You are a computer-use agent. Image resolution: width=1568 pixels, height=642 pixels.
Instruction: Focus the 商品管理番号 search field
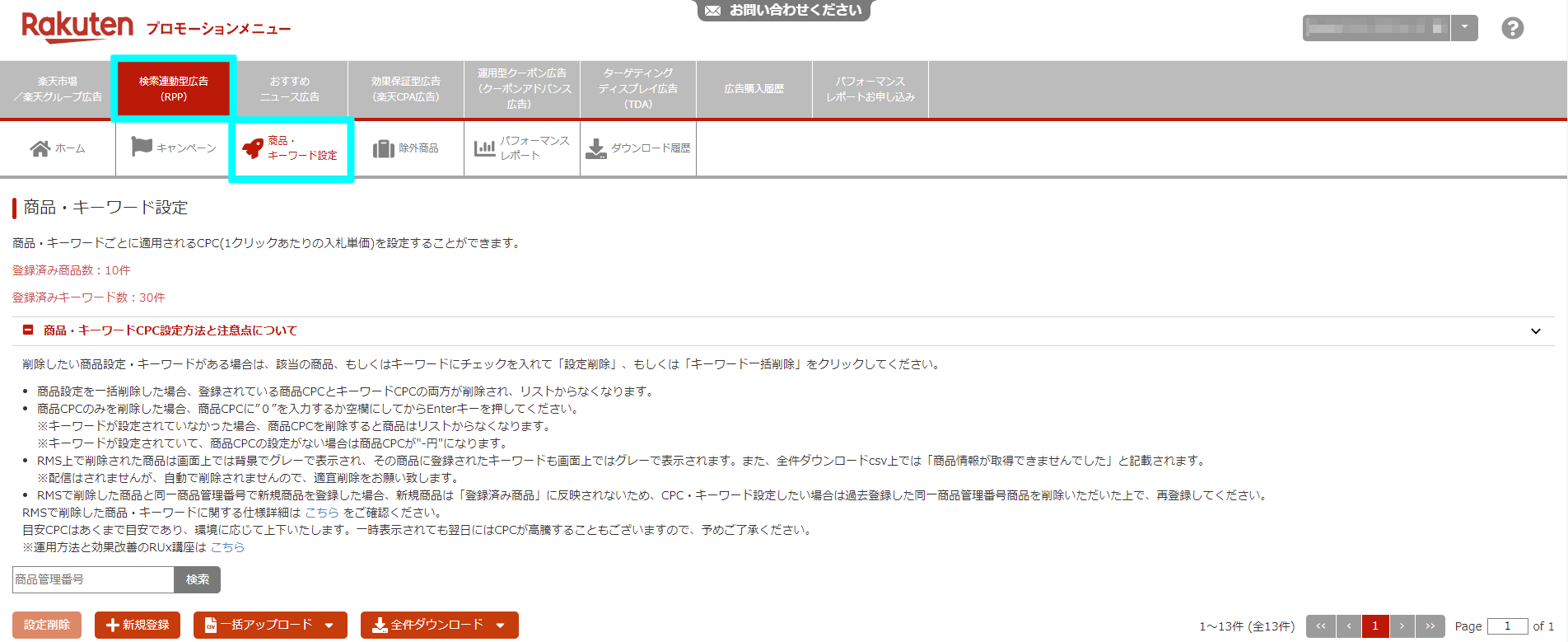pyautogui.click(x=93, y=579)
